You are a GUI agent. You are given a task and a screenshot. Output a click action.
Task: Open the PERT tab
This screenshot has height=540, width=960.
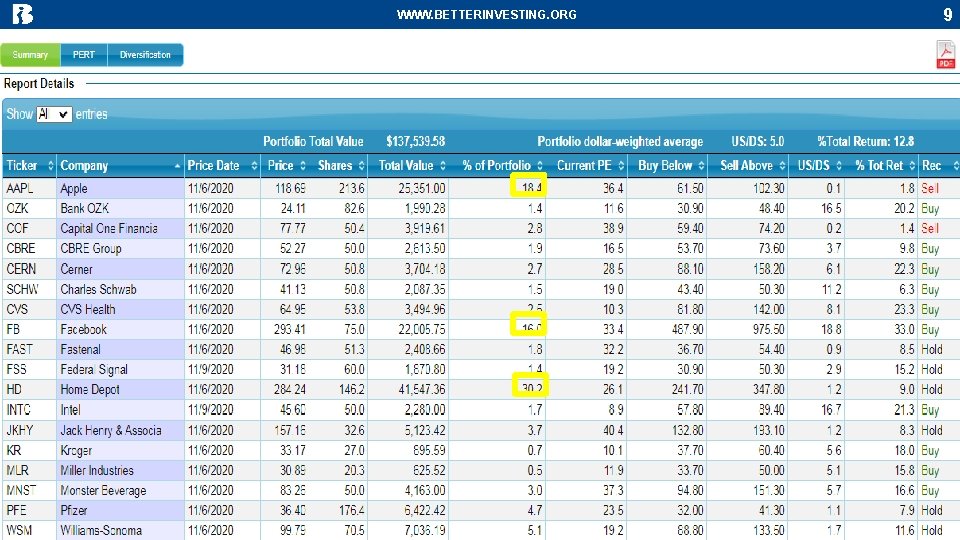click(84, 54)
